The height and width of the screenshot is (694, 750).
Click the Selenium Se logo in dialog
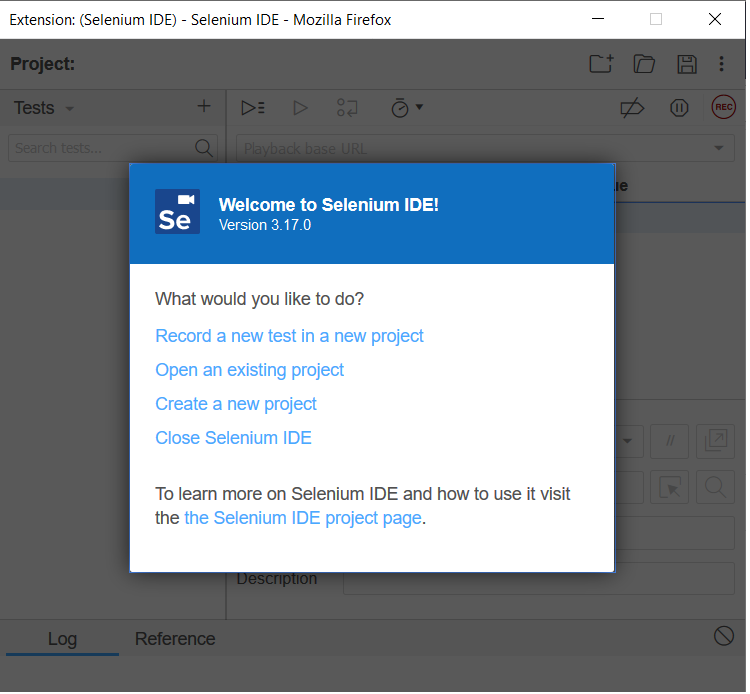pyautogui.click(x=177, y=211)
